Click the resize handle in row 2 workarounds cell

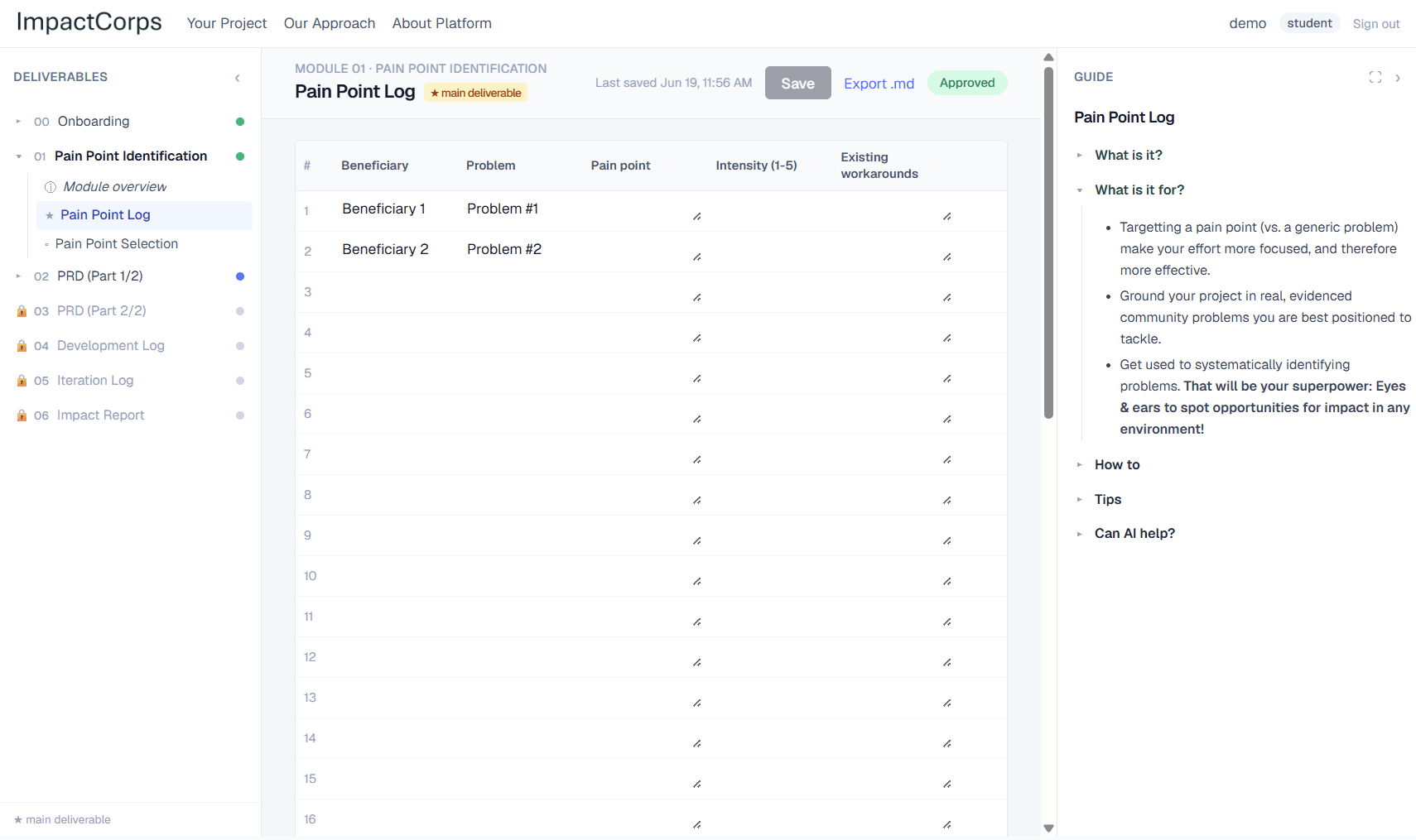947,257
